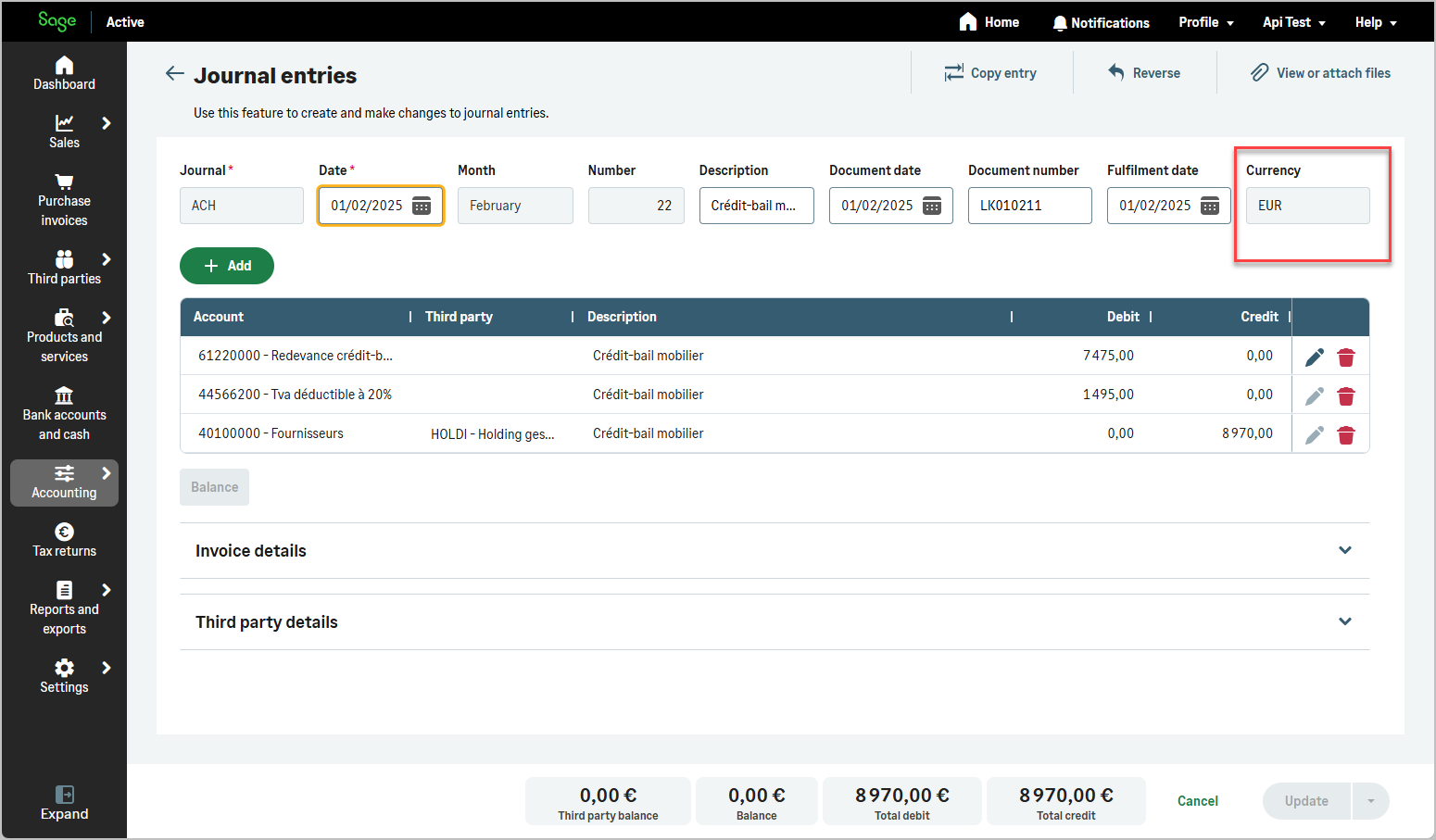
Task: Expand the Third parties submenu chevron
Action: point(107,259)
